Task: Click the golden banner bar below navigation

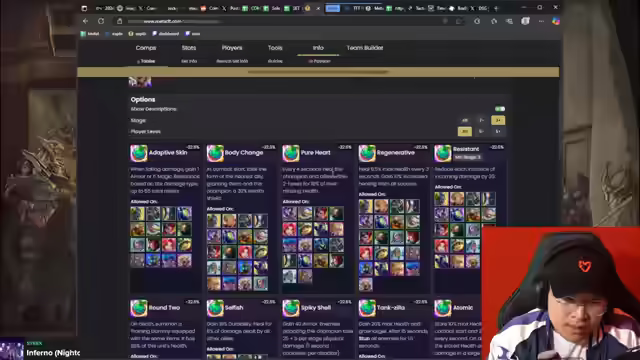Action: tap(318, 72)
